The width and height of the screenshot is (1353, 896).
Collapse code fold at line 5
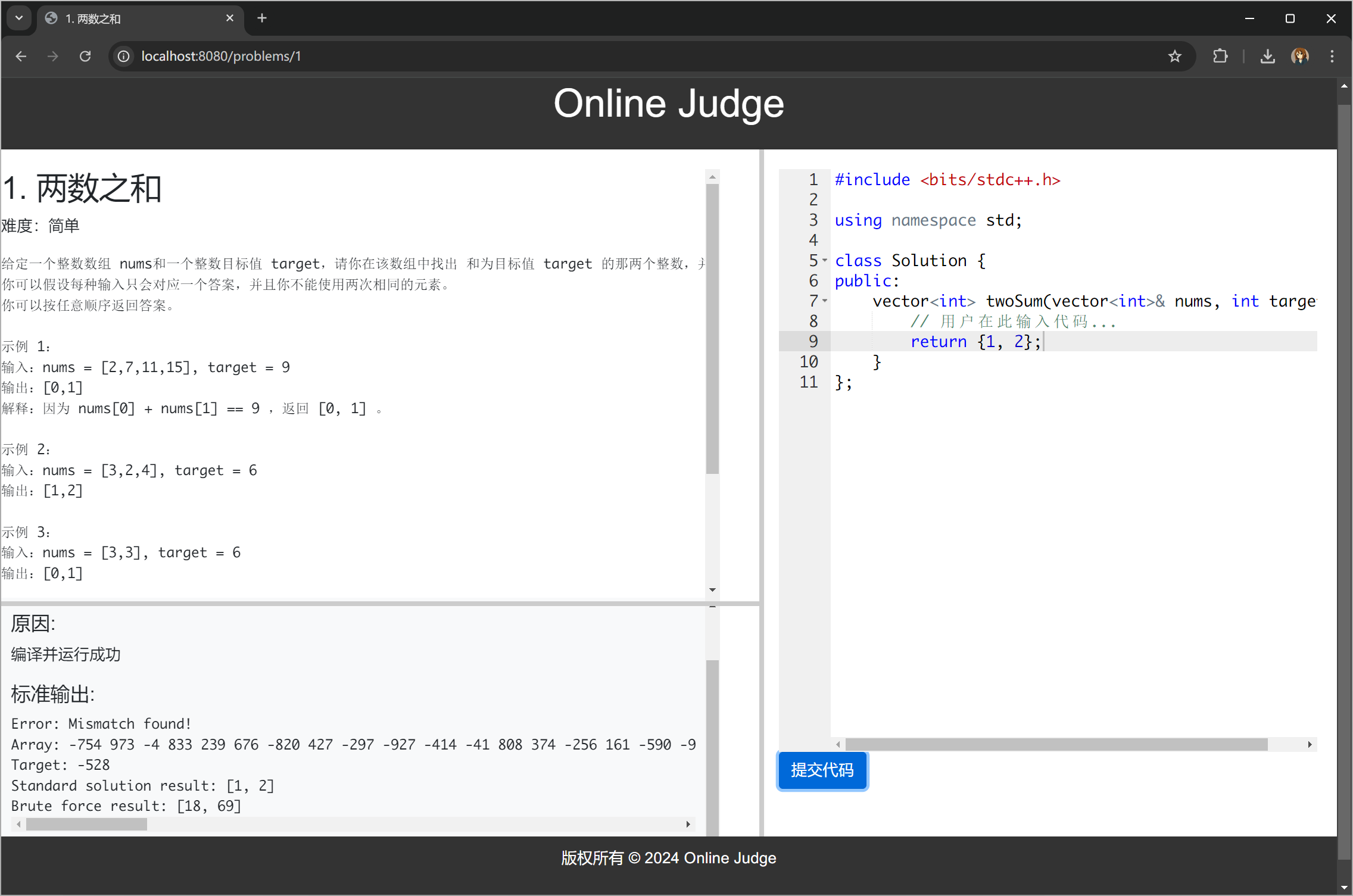click(x=825, y=261)
